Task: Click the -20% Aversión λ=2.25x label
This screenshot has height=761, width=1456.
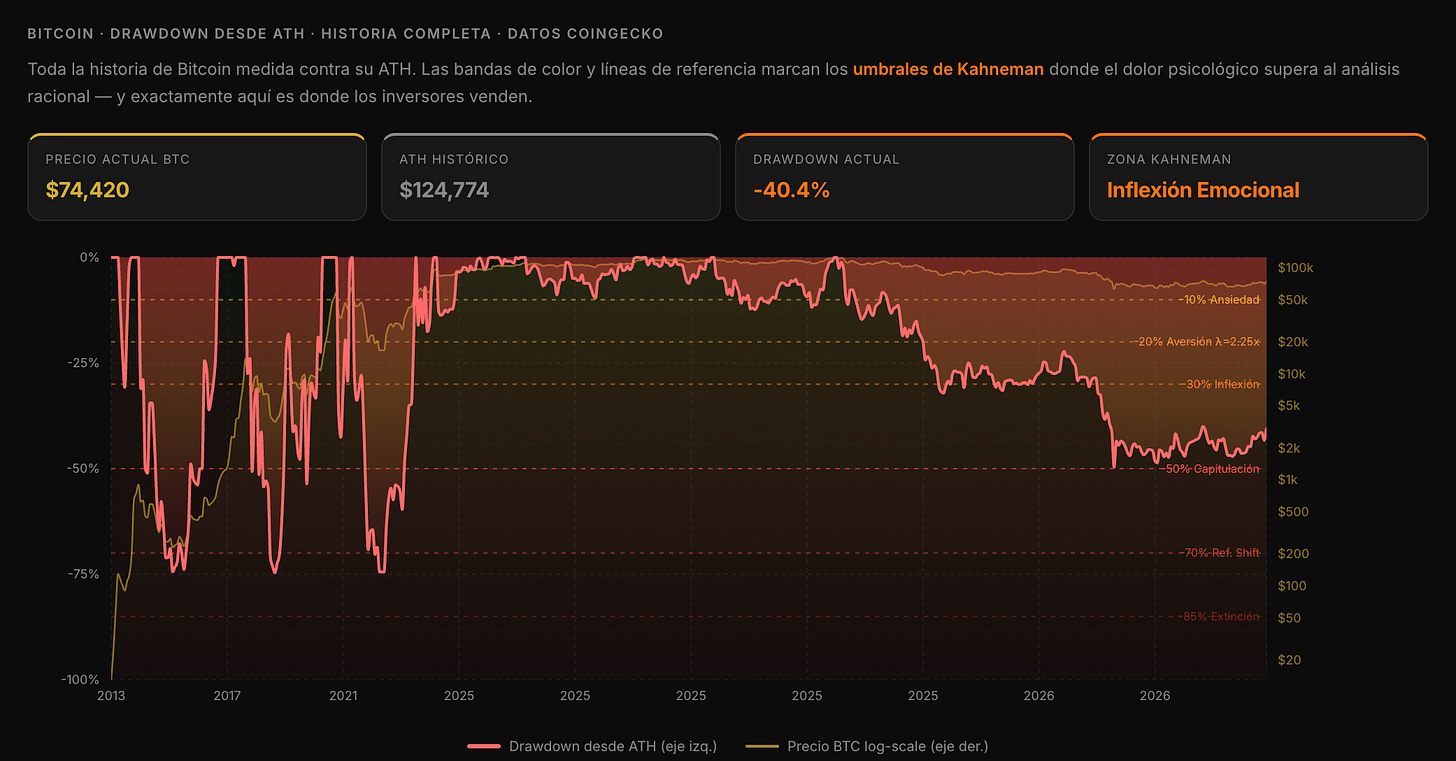Action: pos(1197,341)
